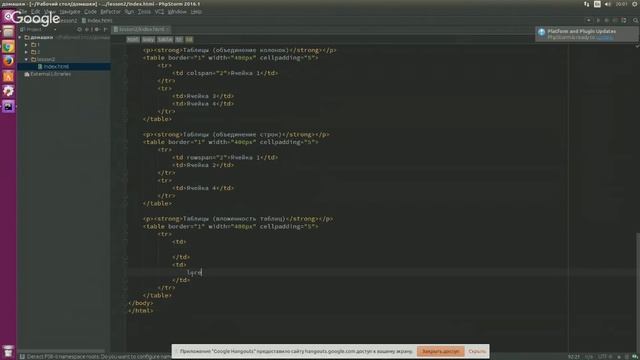Image resolution: width=640 pixels, height=360 pixels.
Task: Click the scroll-from-source icon in Project panel
Action: point(79,29)
